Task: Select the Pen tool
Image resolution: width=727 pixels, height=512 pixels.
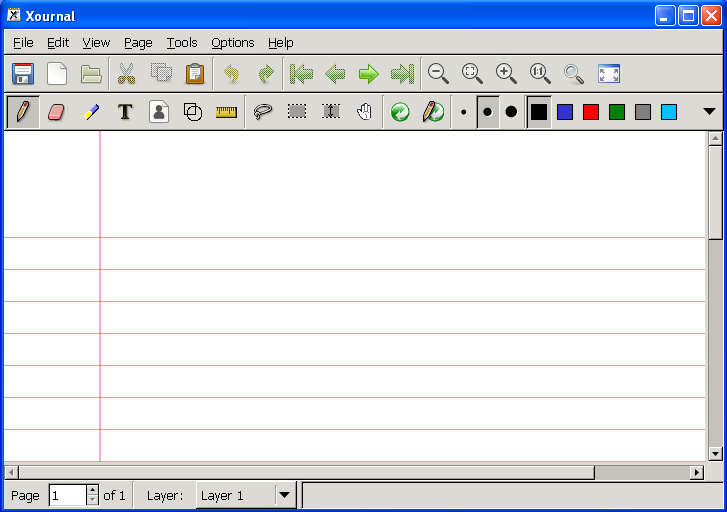Action: (x=23, y=112)
